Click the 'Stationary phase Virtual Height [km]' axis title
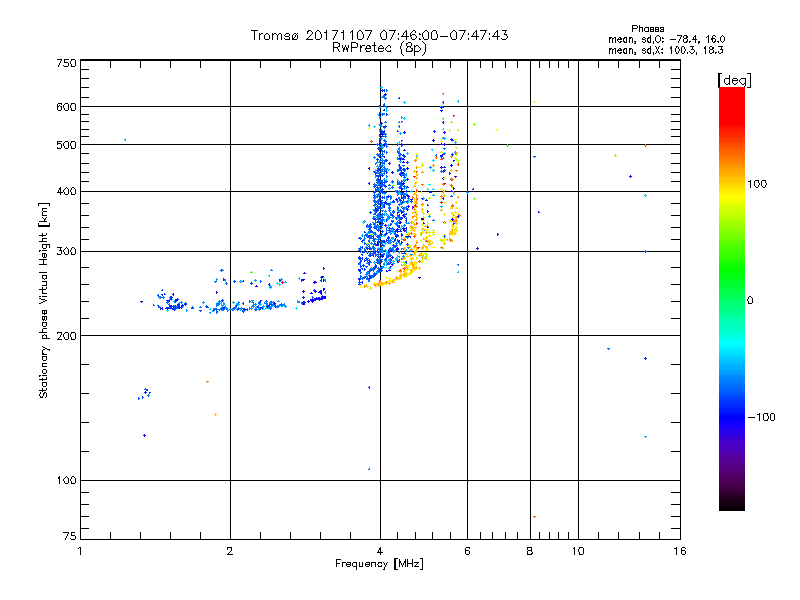Viewport: 800px width, 600px height. [44, 300]
